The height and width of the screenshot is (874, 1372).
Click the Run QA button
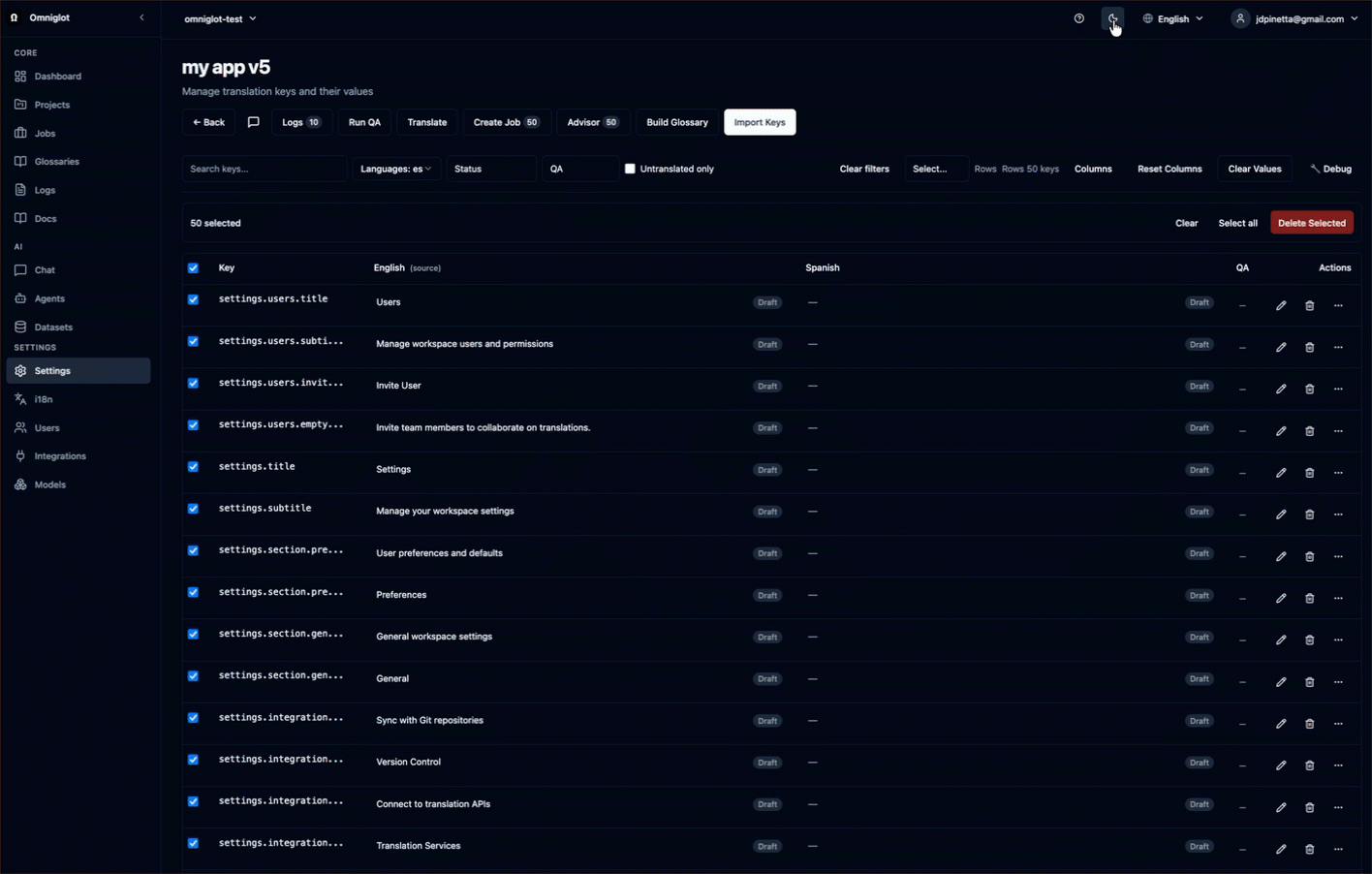[x=364, y=122]
